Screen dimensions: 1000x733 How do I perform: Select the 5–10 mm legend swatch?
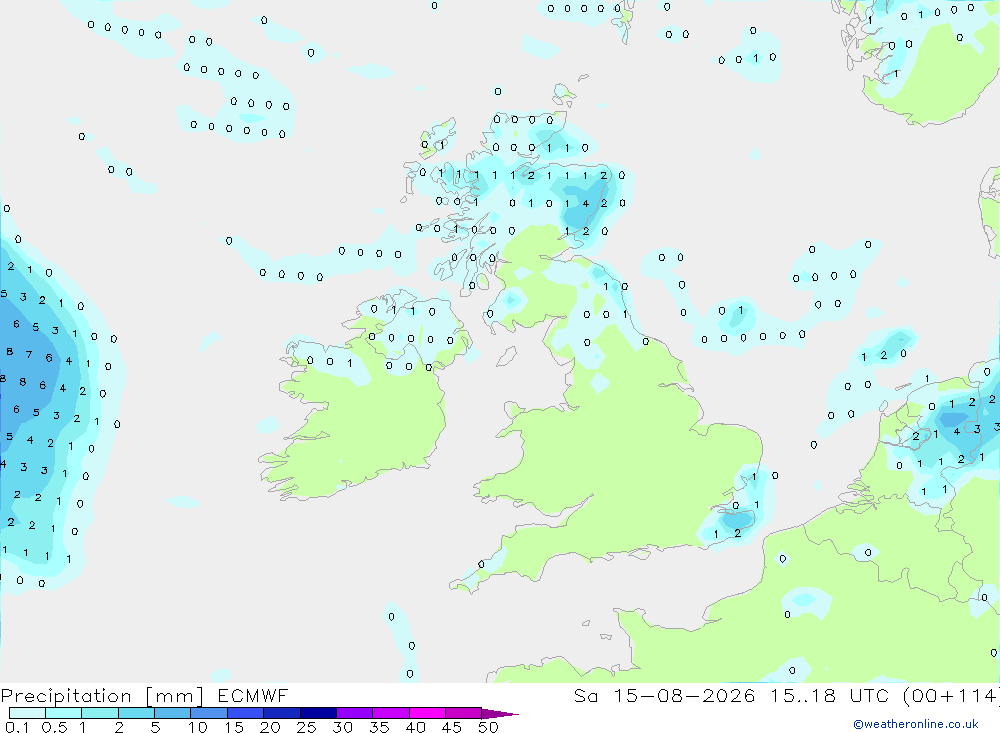pos(172,713)
